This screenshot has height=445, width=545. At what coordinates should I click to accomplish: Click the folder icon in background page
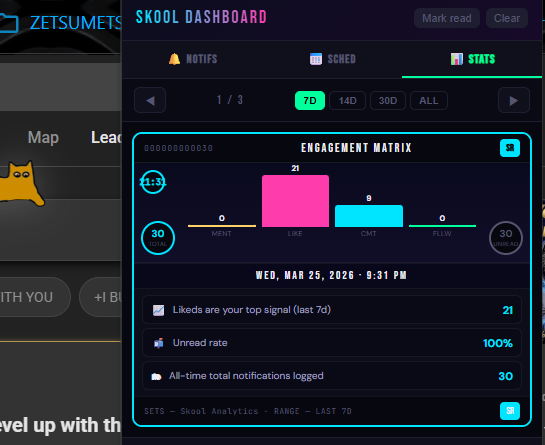coord(9,23)
